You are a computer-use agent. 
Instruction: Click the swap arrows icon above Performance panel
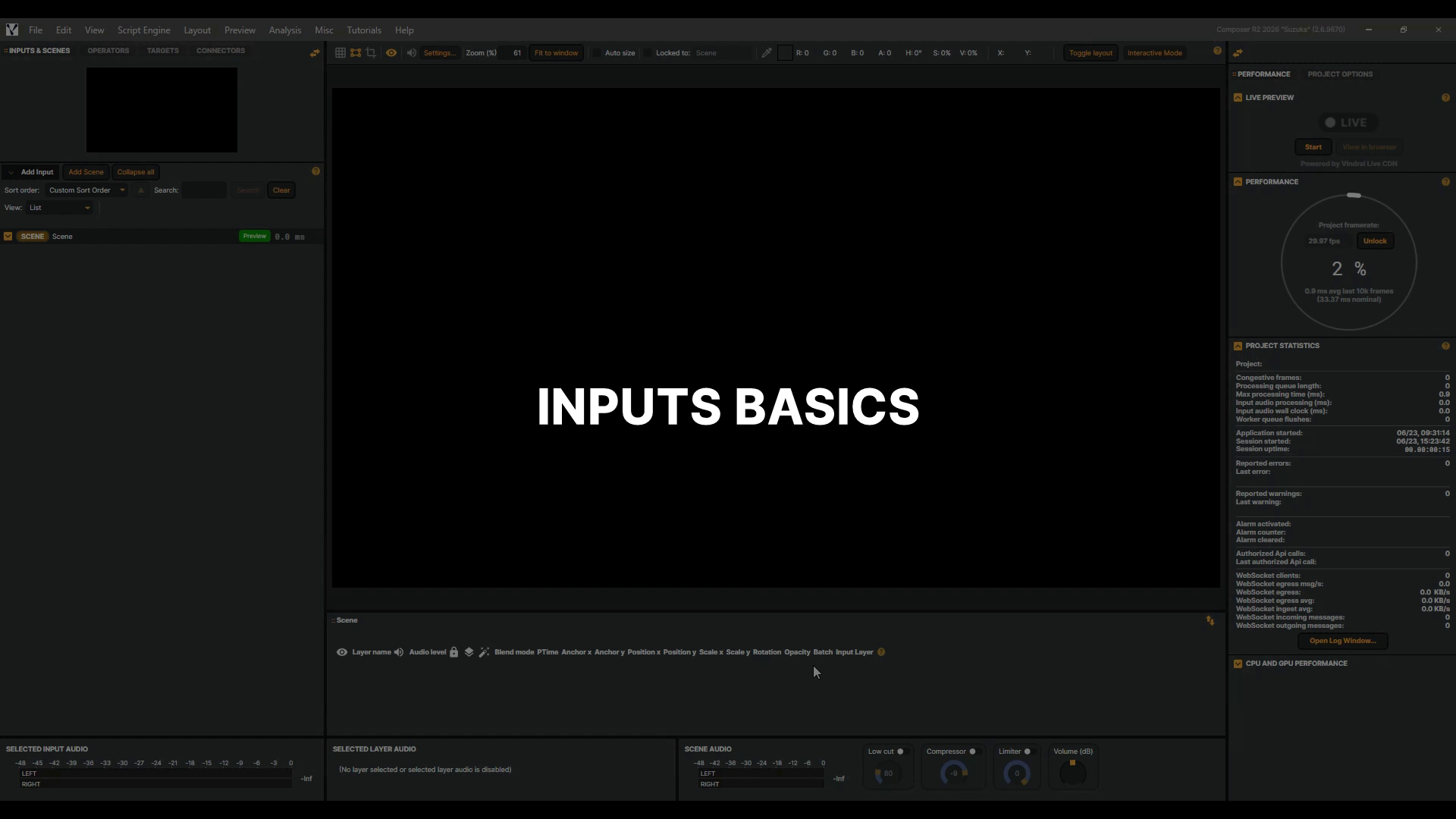click(x=1238, y=53)
